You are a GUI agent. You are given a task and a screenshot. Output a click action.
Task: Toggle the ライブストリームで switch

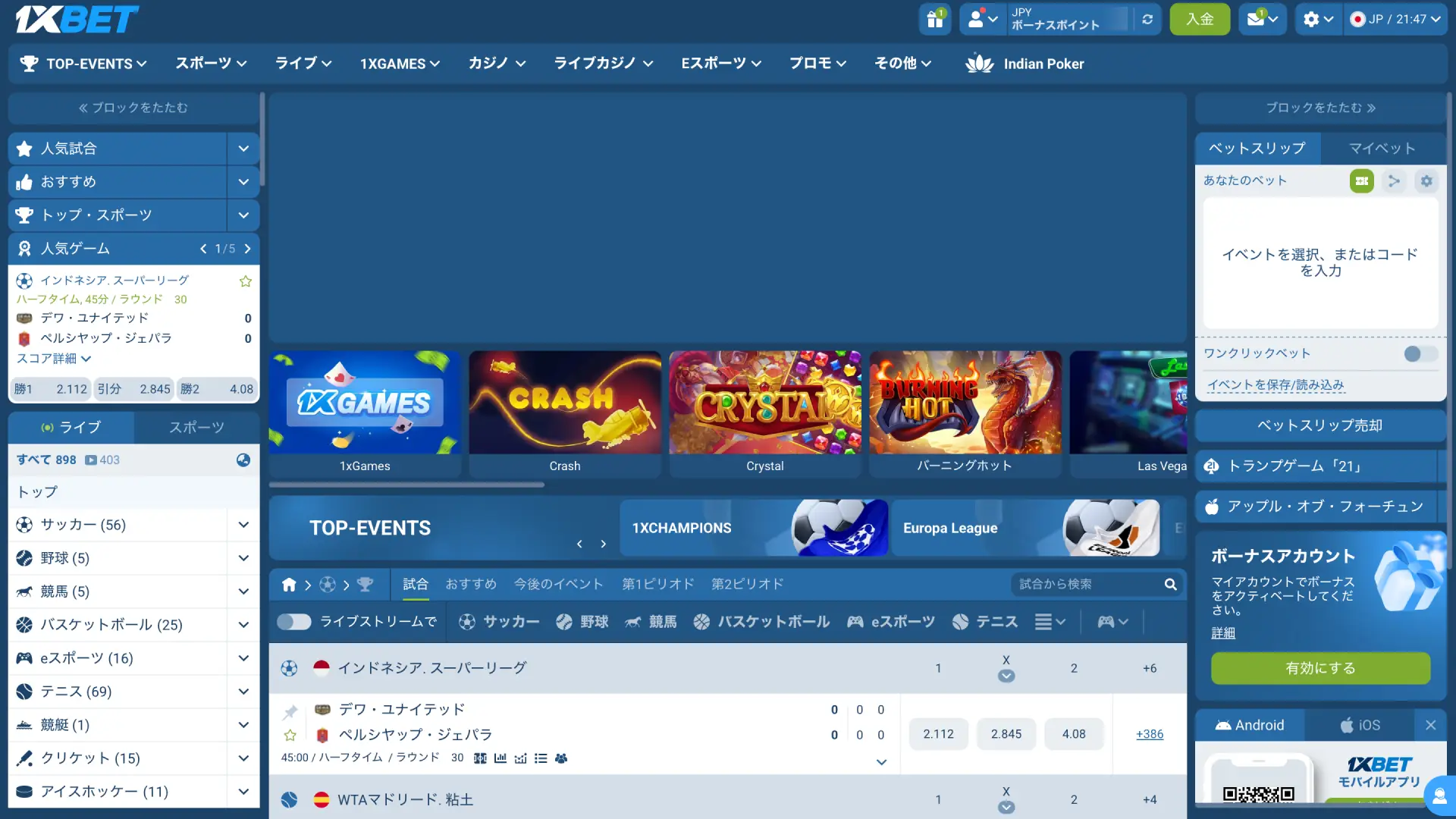pos(293,622)
